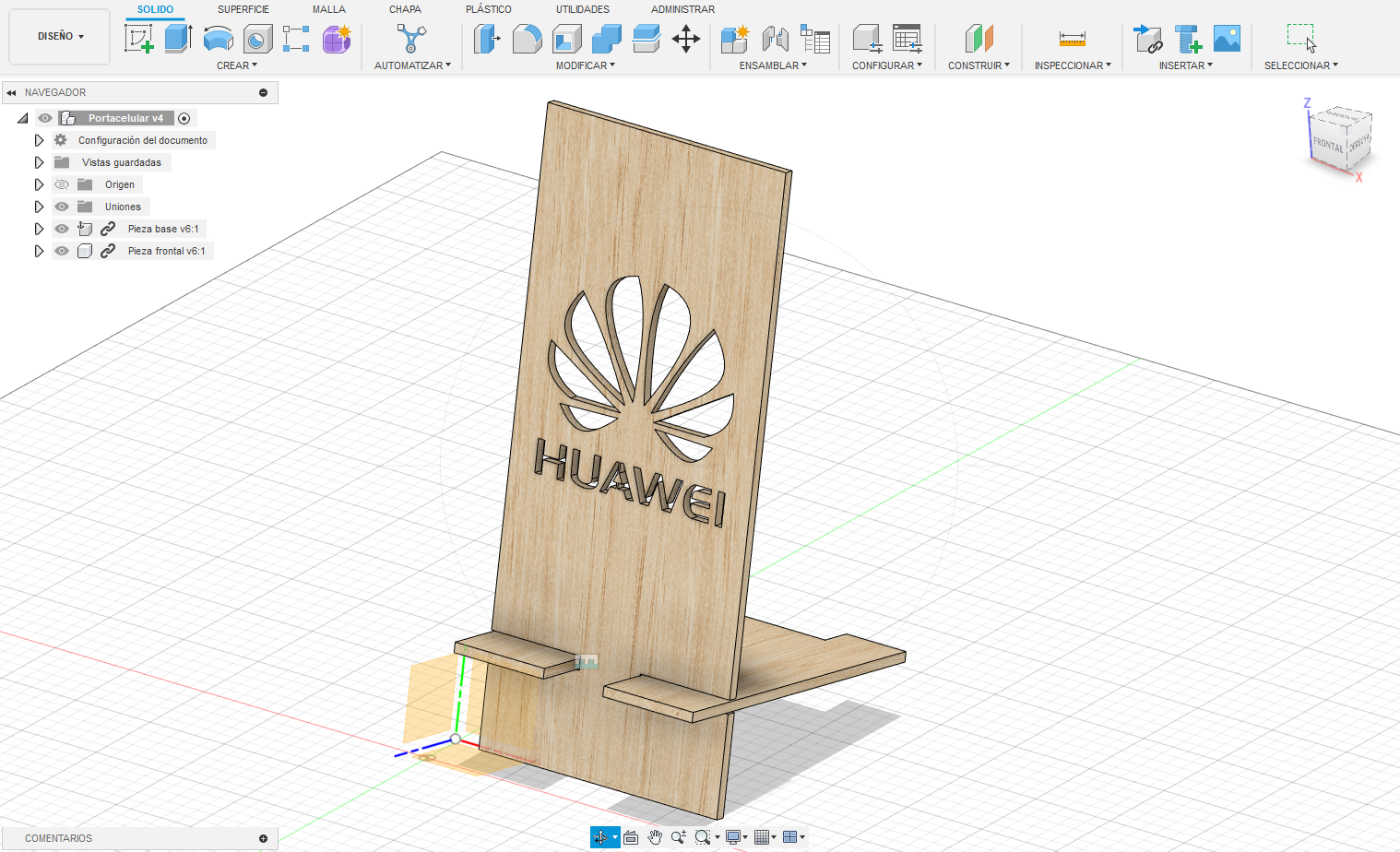
Task: Expand Configuración del documento node
Action: [x=39, y=140]
